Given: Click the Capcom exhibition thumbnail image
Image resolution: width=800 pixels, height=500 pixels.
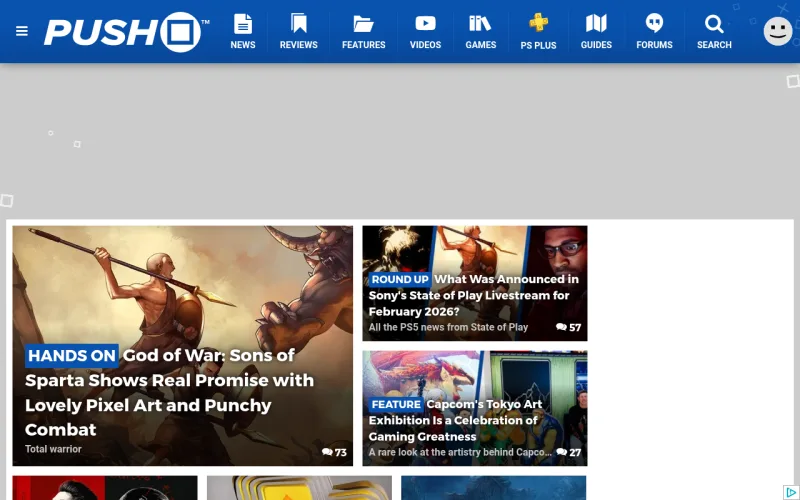Looking at the screenshot, I should (475, 373).
